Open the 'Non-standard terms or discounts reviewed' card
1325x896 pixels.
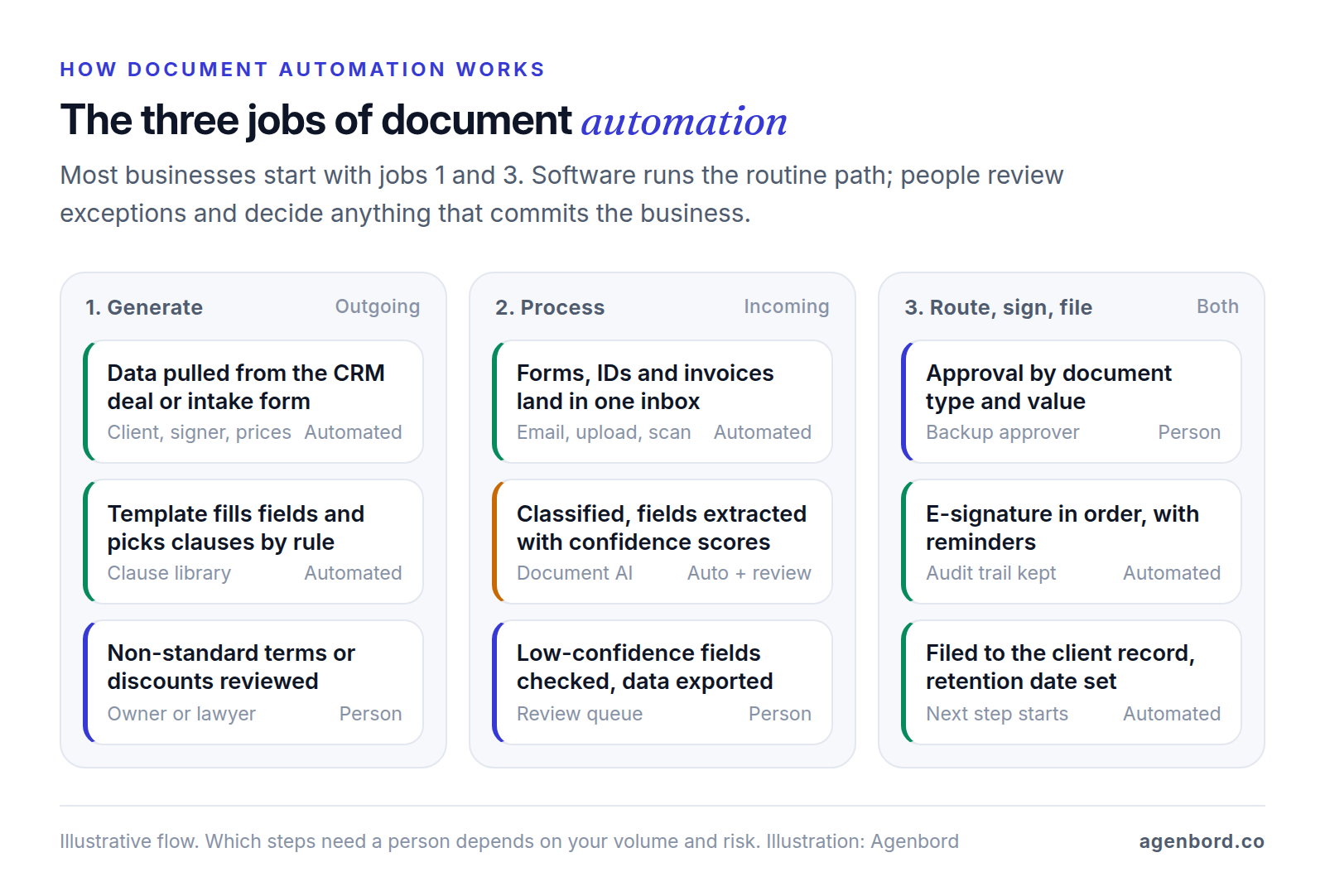click(x=253, y=682)
